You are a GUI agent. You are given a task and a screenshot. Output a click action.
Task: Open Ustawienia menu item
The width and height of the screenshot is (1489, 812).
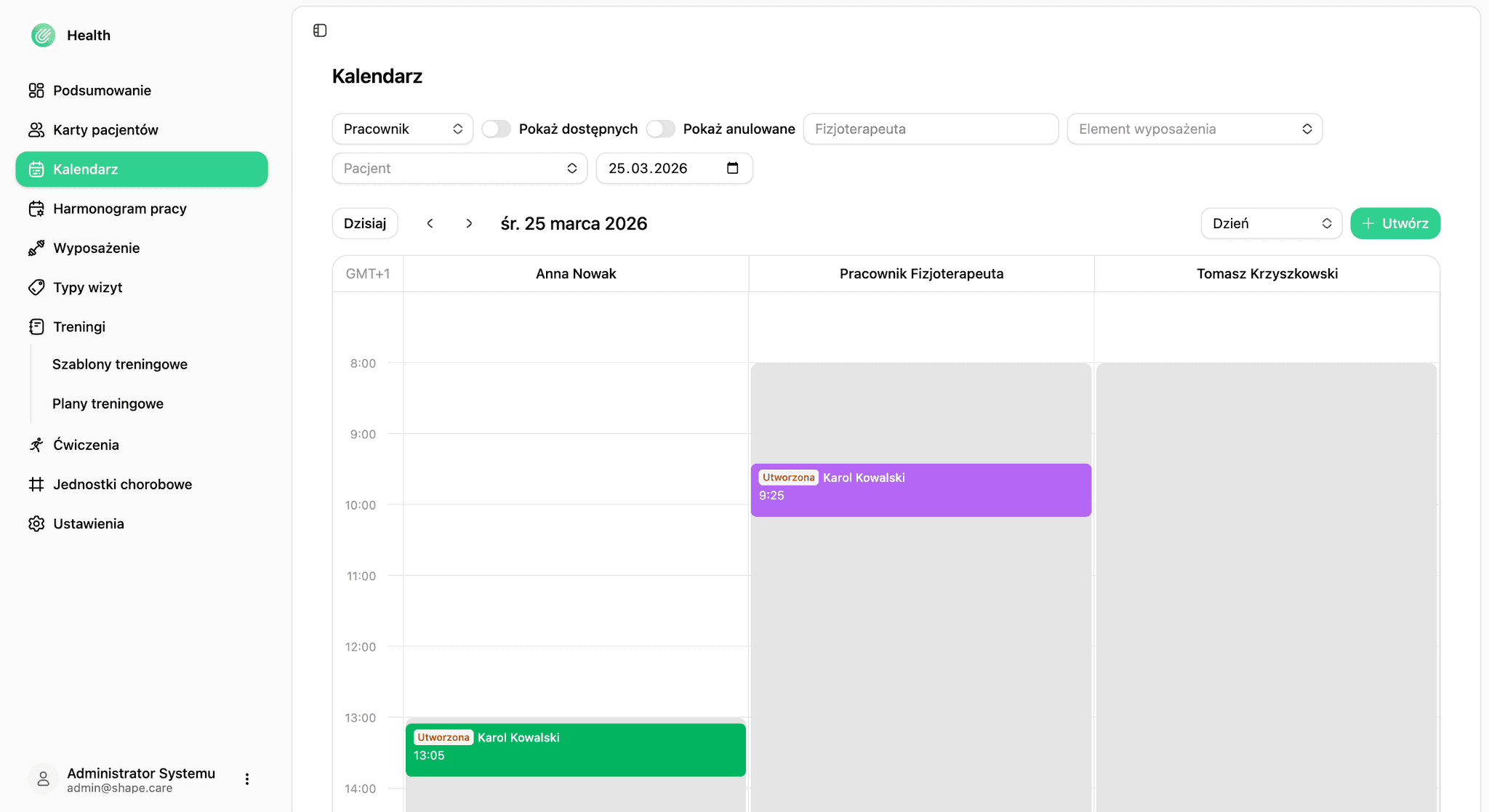(142, 523)
